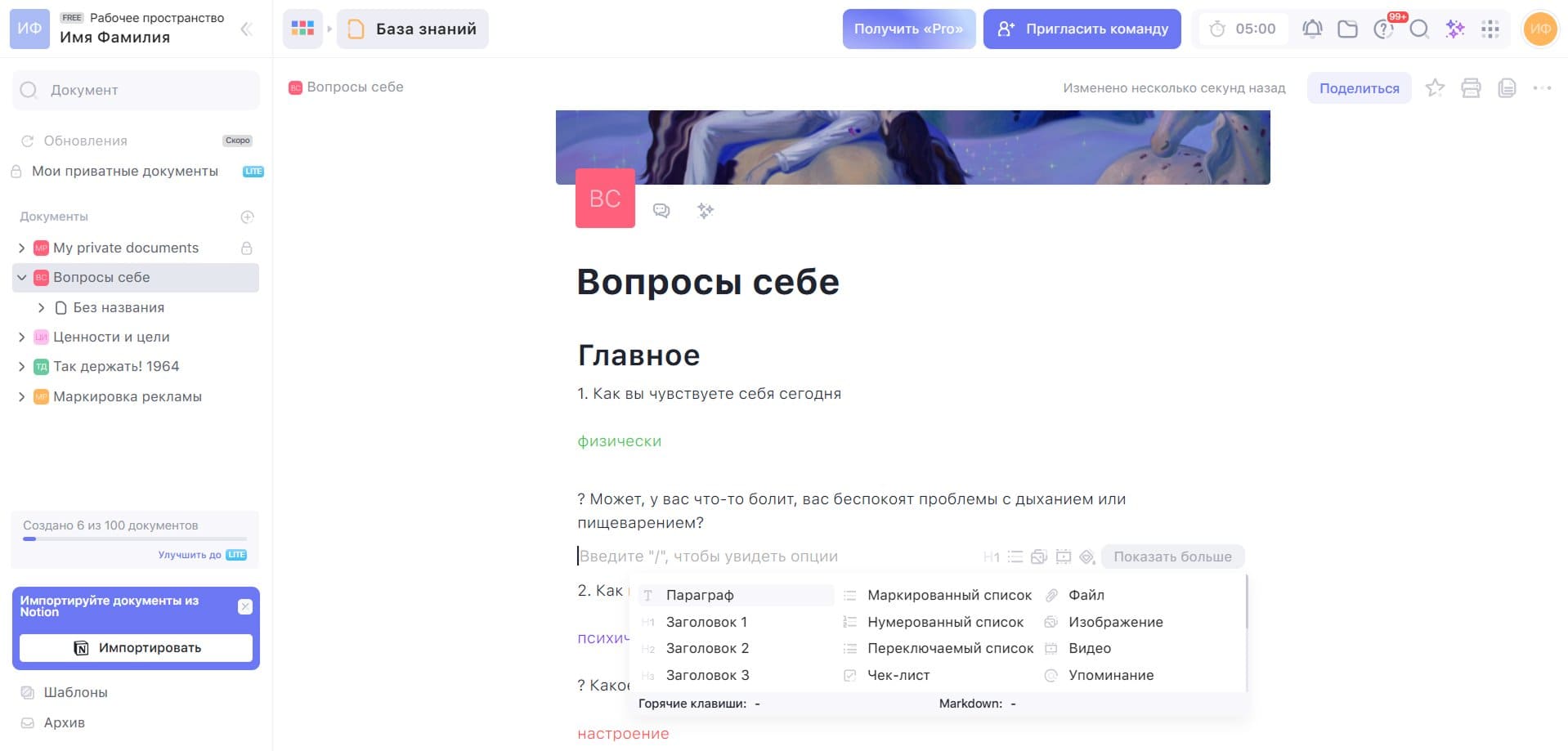The image size is (1568, 751).
Task: Open the comments icon under the cover
Action: coord(661,211)
